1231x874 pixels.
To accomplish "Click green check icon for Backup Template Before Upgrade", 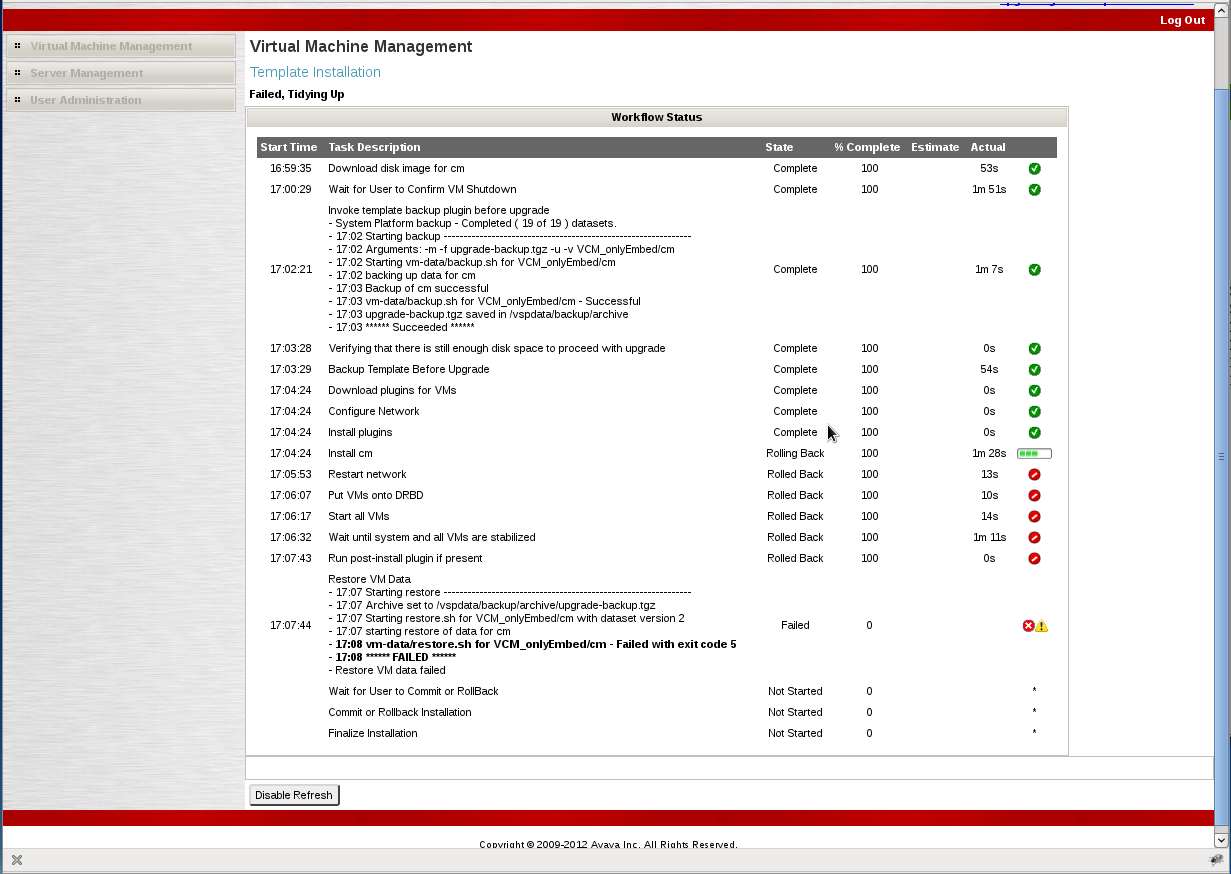I will pos(1034,370).
